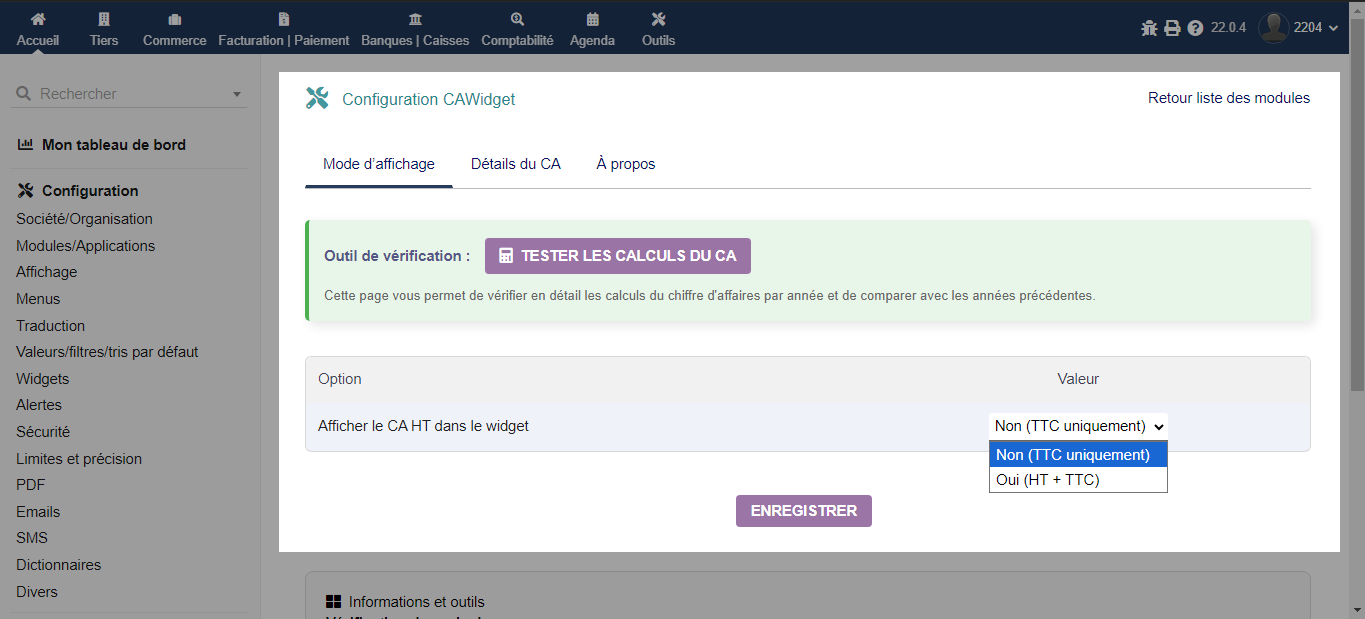Go to Société/Organisation settings
The height and width of the screenshot is (619, 1365).
click(x=84, y=219)
